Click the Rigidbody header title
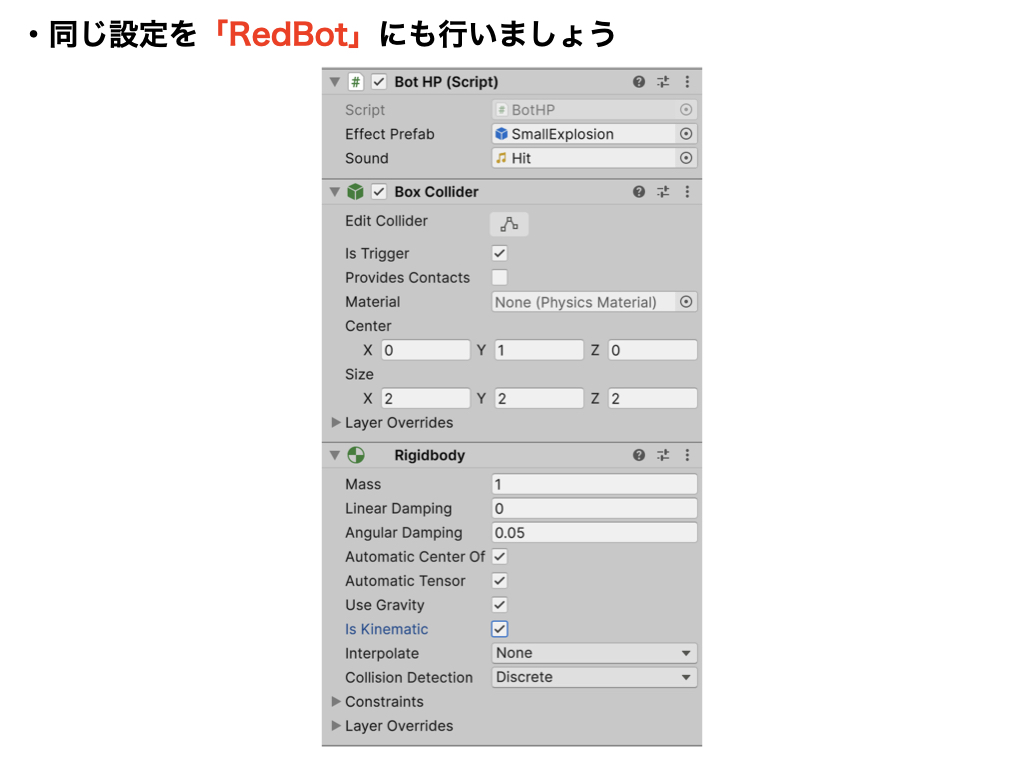 [x=430, y=455]
